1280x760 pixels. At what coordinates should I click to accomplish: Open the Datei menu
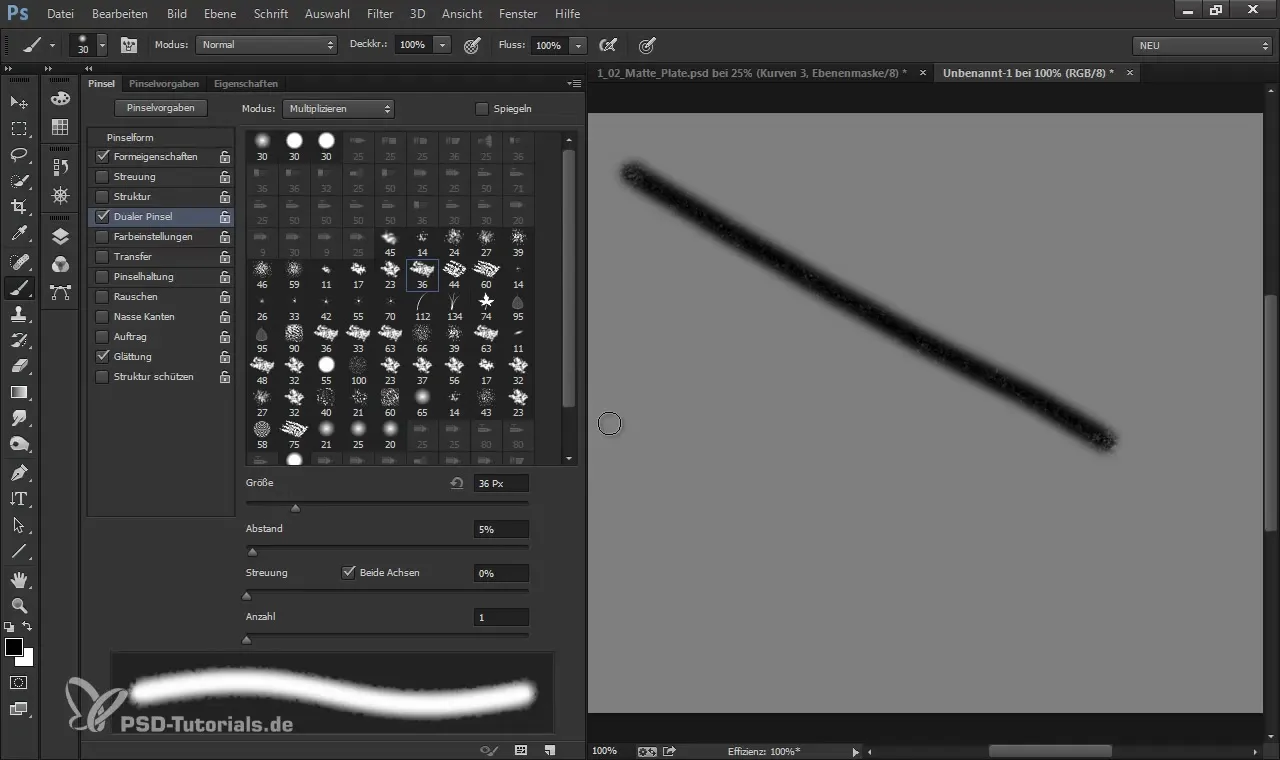click(x=61, y=14)
